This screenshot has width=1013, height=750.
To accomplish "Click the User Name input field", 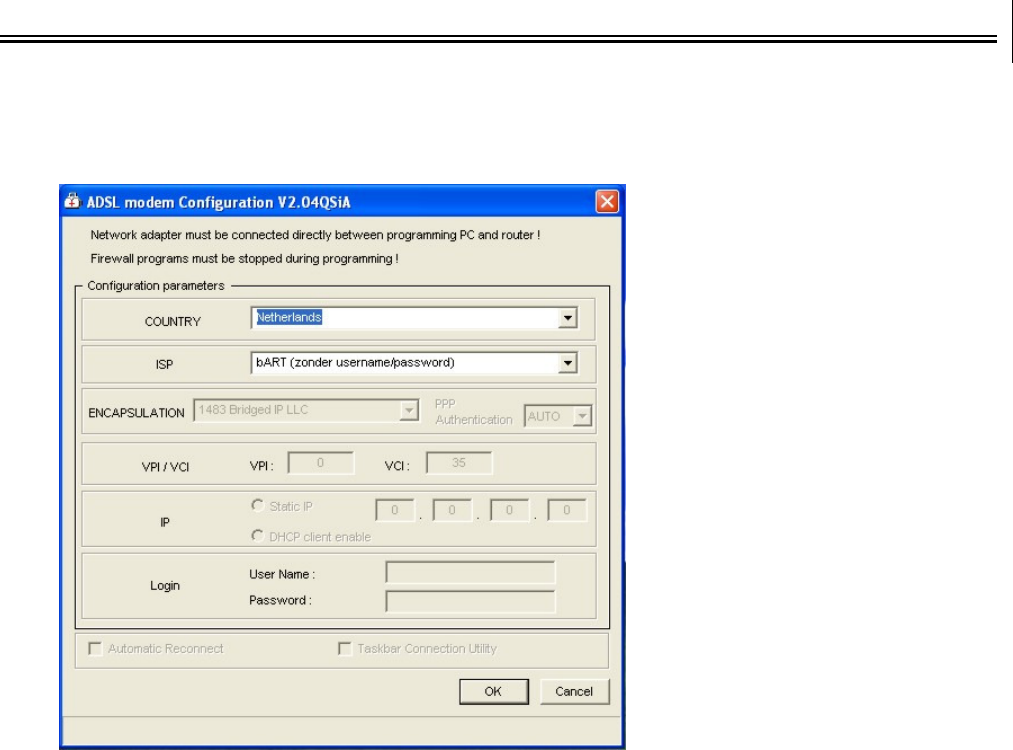I will (x=470, y=572).
